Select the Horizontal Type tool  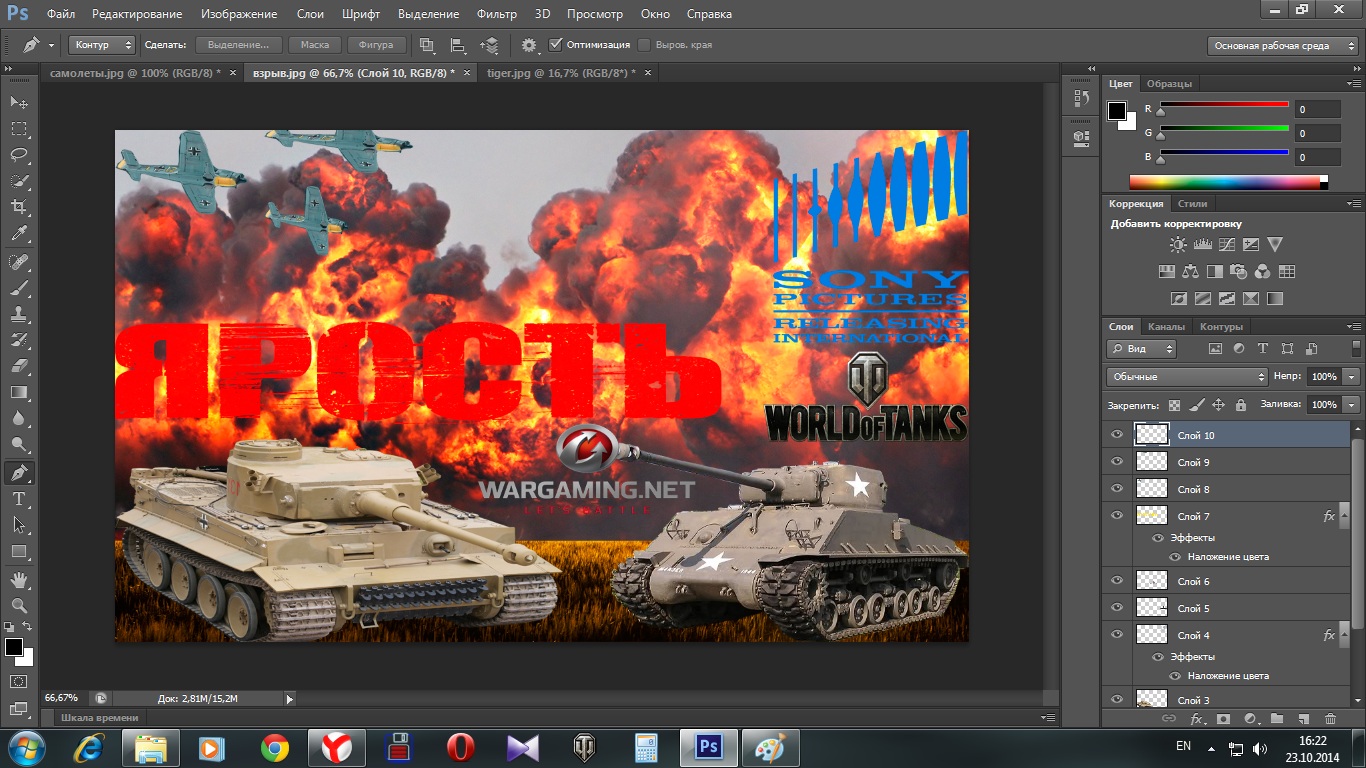(x=18, y=498)
